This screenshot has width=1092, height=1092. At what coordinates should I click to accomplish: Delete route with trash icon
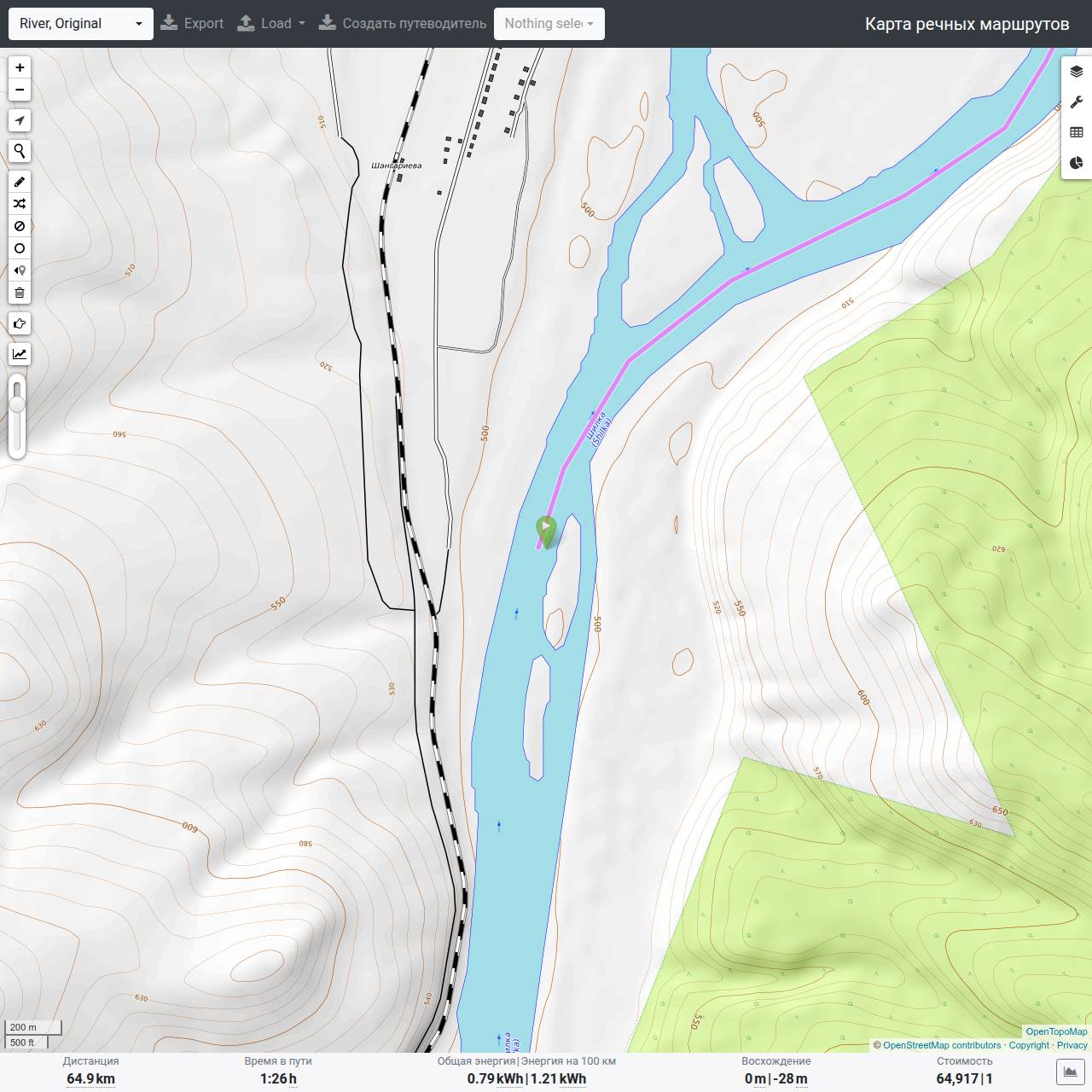20,293
